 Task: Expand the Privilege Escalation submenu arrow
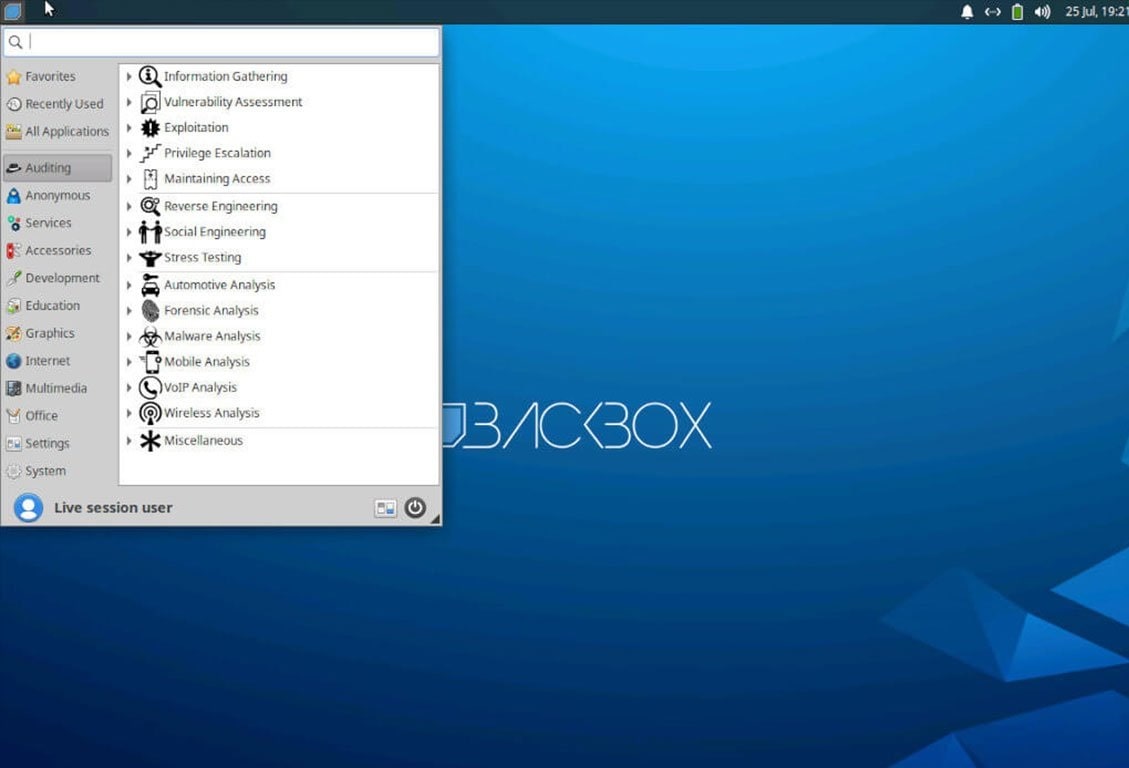pos(129,153)
